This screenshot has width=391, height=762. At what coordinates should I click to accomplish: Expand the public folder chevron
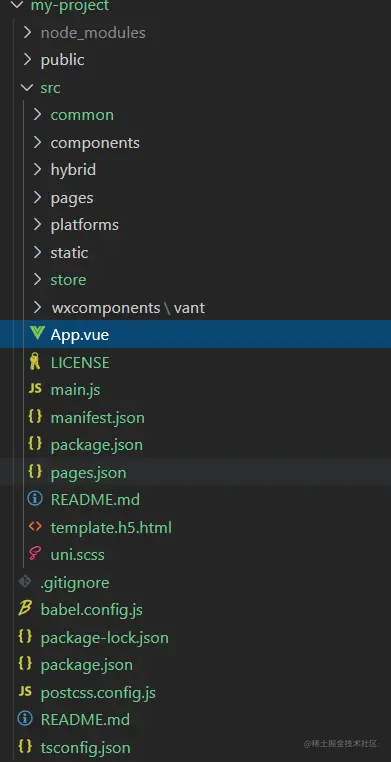(28, 60)
